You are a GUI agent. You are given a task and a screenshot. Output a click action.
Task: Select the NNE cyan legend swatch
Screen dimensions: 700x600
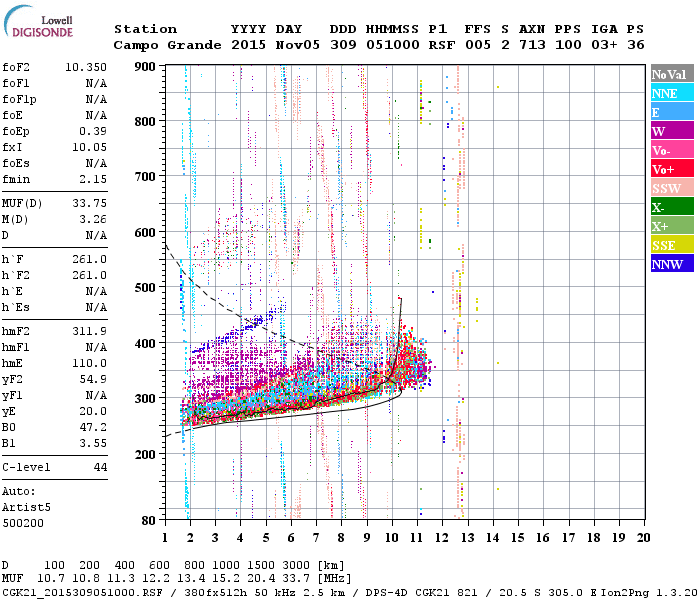[x=672, y=93]
